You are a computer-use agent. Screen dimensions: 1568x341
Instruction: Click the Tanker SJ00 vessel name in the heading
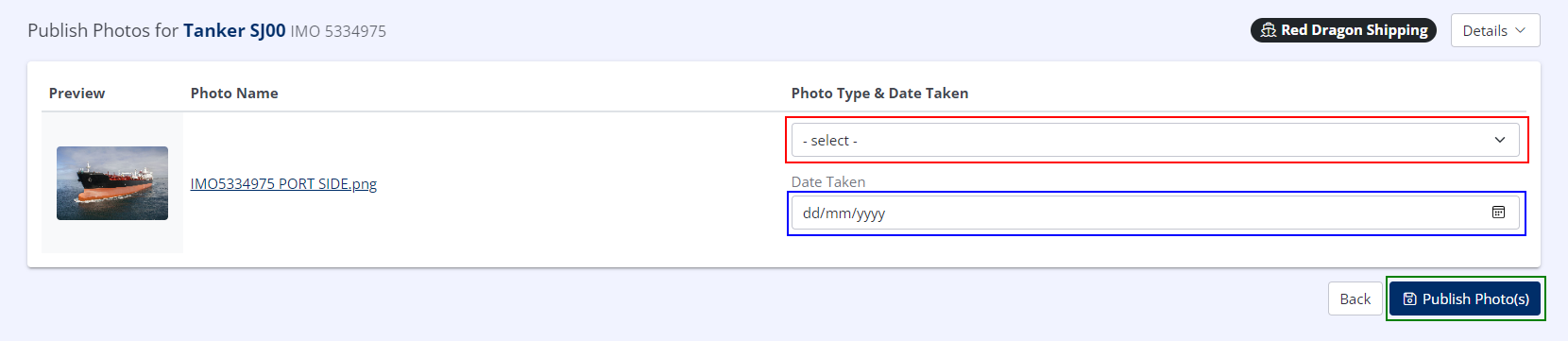point(234,30)
